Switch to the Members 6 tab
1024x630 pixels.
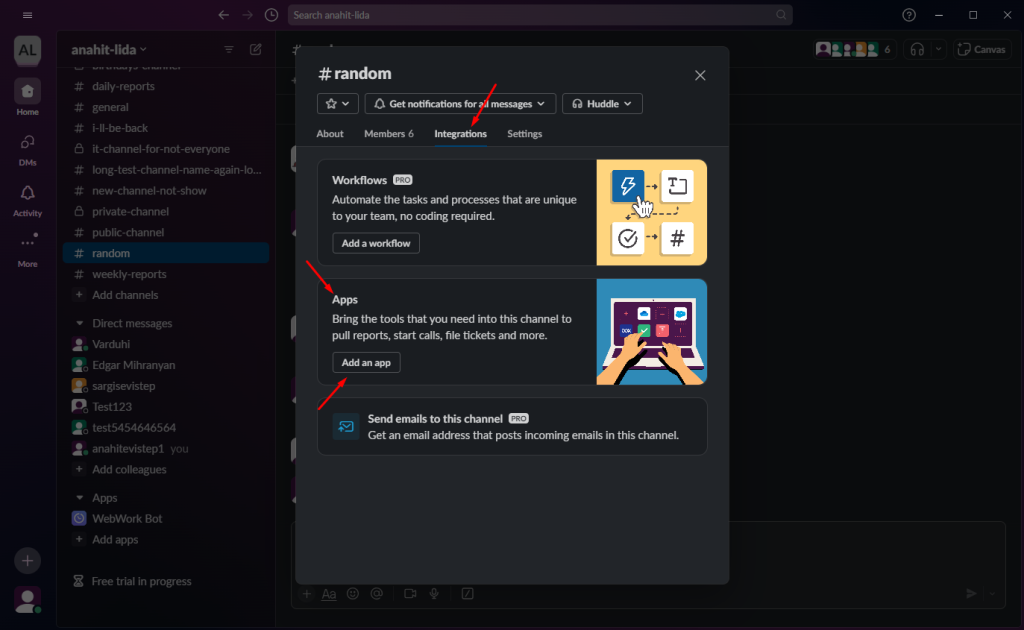click(x=389, y=134)
